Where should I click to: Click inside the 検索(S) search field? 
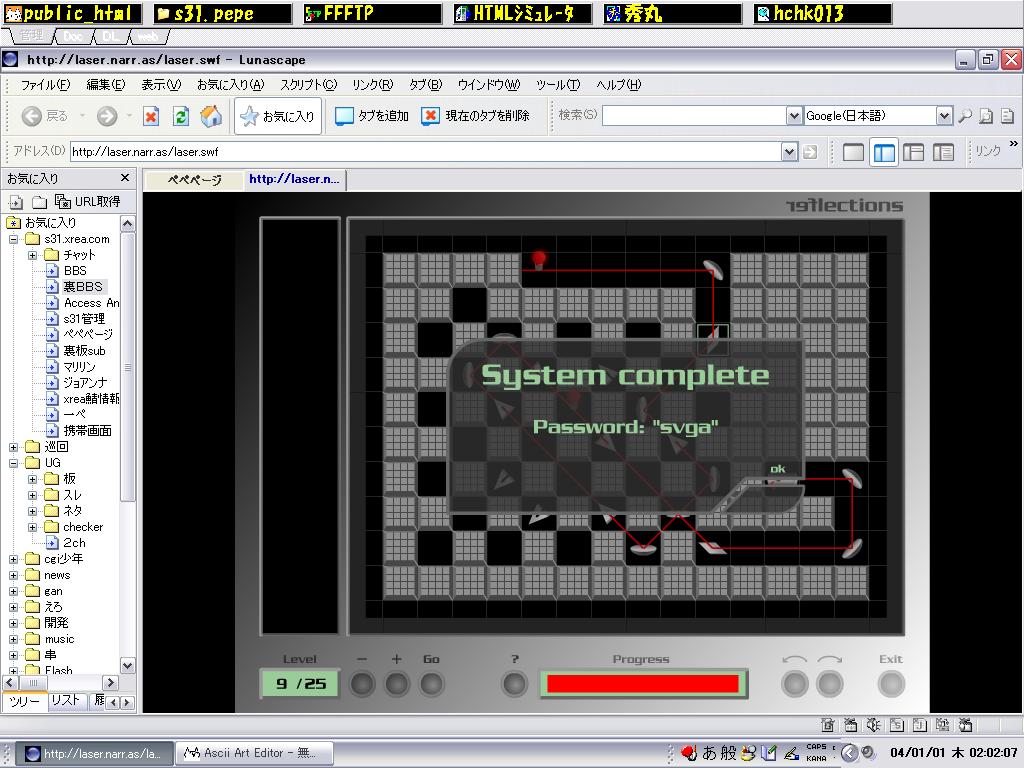[694, 116]
